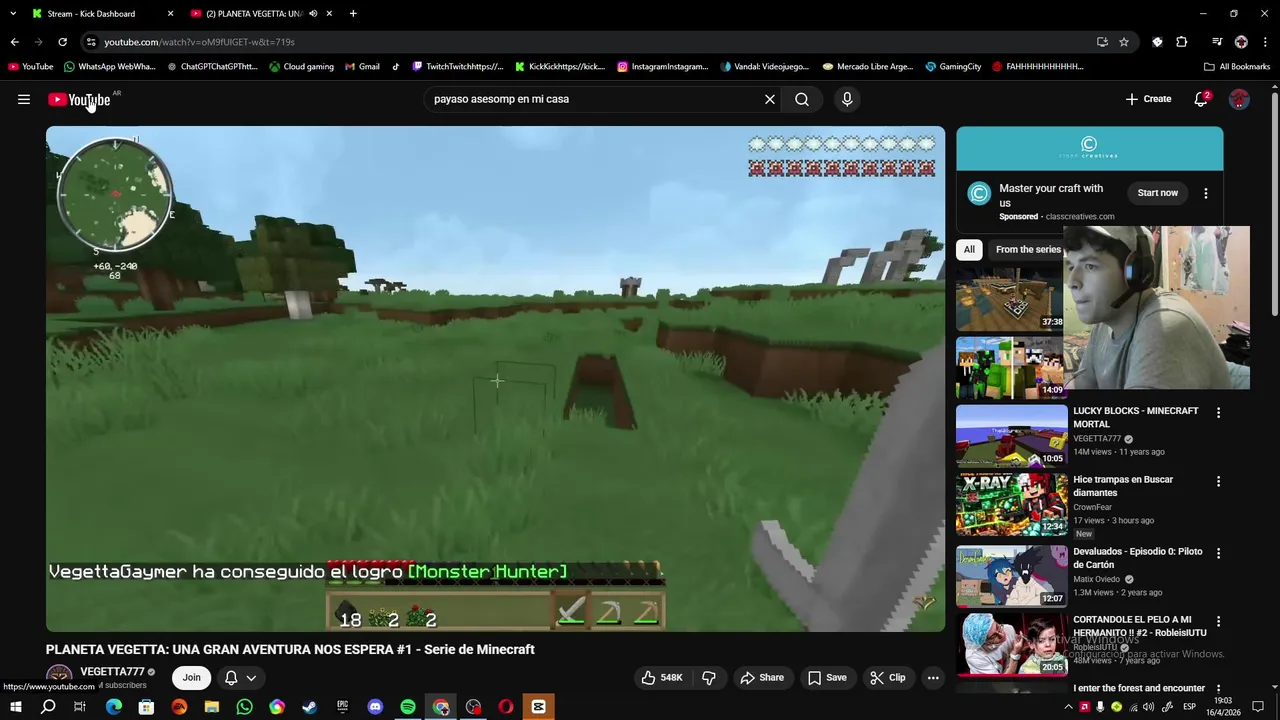Screen dimensions: 1280x720
Task: Expand the tab search dropdown arrow
Action: point(13,14)
